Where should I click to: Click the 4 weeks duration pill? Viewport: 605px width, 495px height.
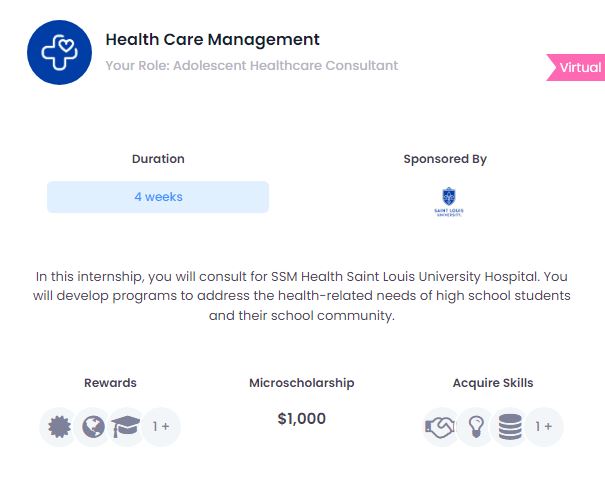tap(158, 197)
